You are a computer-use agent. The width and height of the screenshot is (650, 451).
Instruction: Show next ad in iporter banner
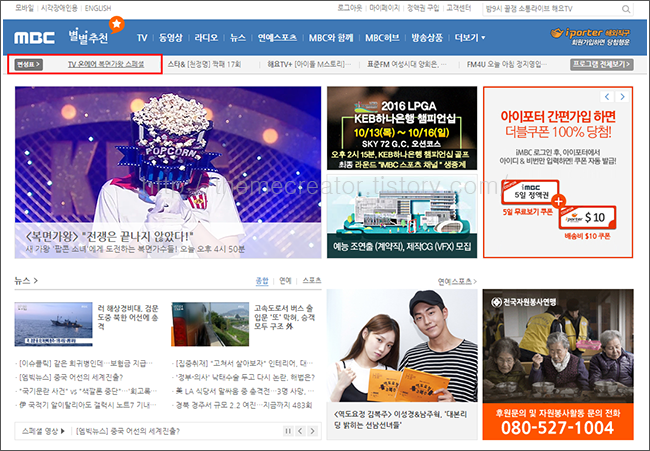point(622,97)
